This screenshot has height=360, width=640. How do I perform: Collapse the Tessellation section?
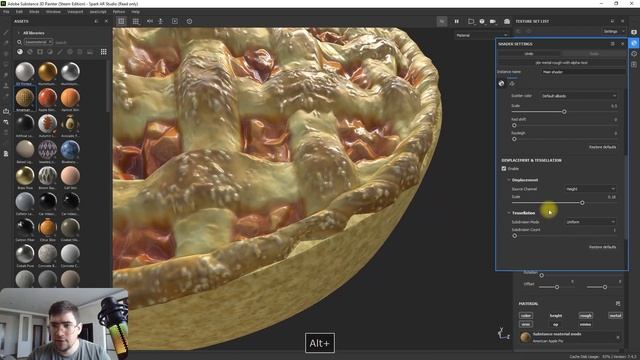click(x=509, y=213)
